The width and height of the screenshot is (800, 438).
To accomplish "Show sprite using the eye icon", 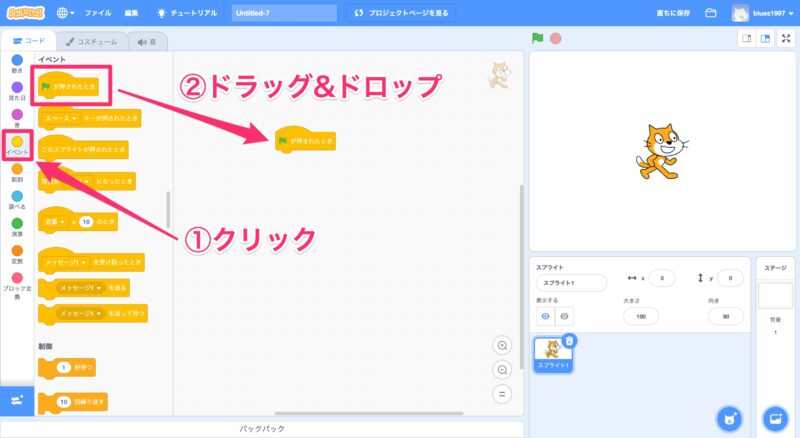I will click(545, 315).
